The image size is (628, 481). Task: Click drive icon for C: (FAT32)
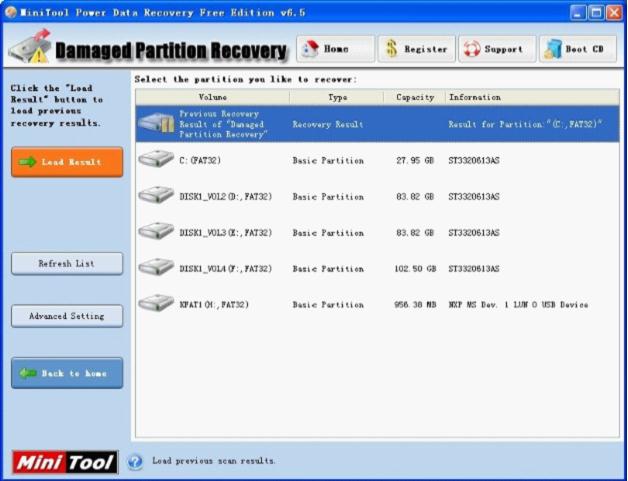[x=156, y=159]
